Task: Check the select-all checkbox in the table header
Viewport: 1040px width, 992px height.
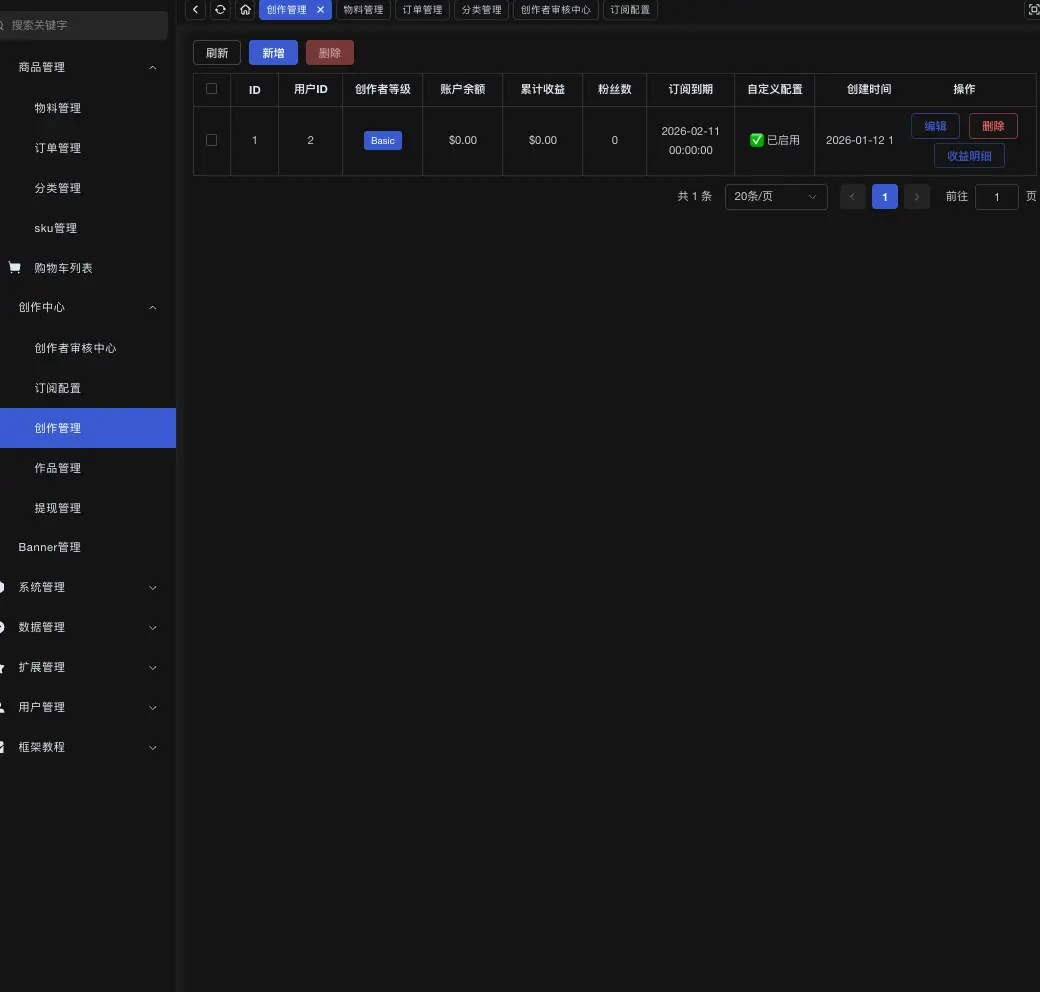Action: [211, 89]
